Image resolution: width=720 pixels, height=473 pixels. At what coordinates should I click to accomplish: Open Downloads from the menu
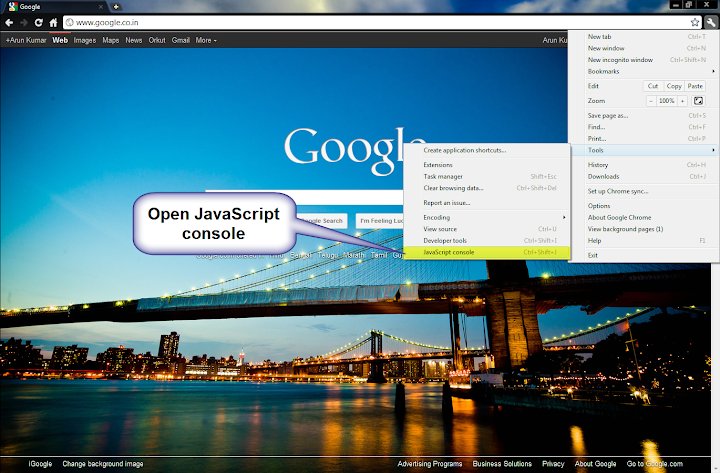click(643, 176)
